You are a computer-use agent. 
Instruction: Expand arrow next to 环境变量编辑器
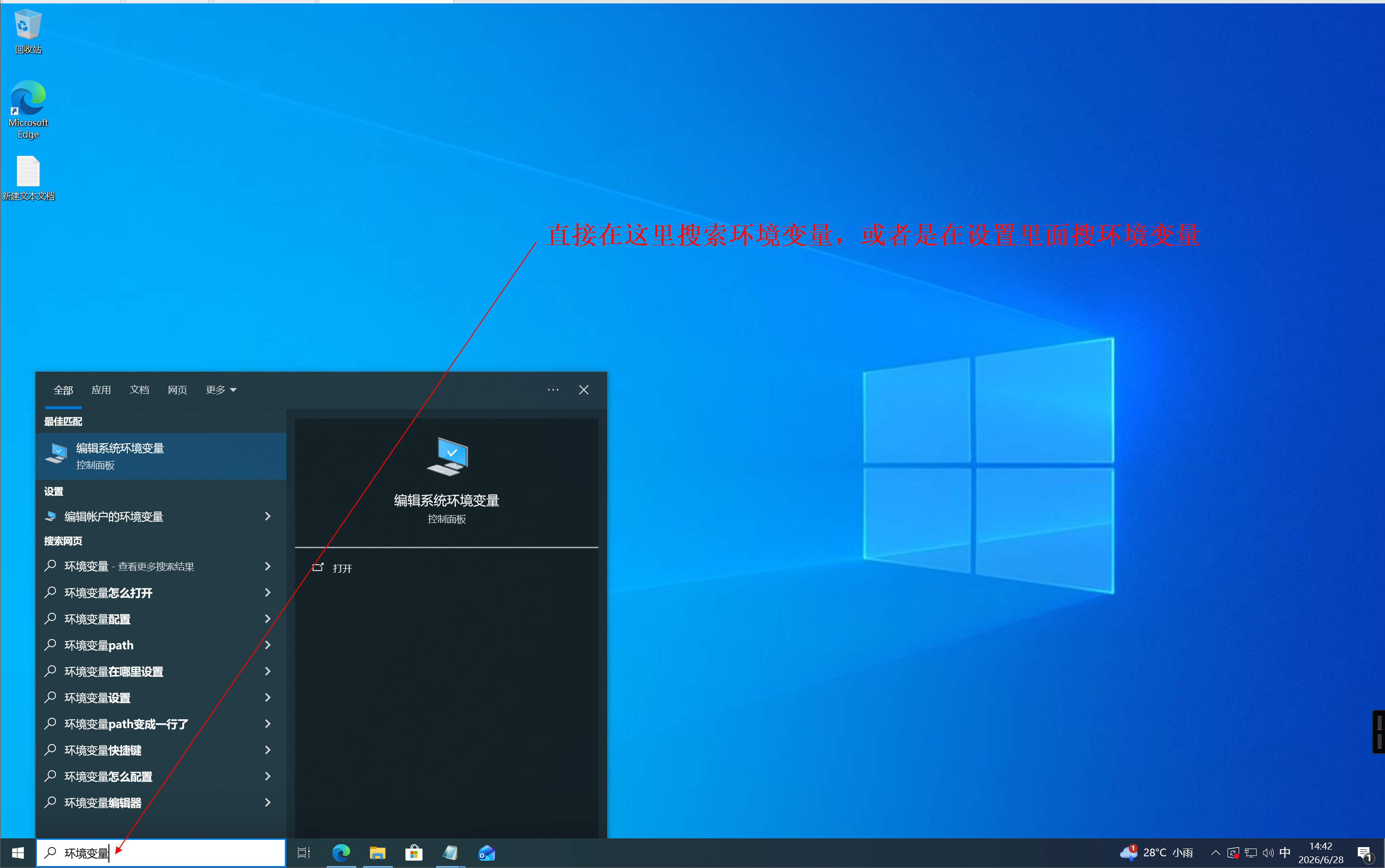267,803
